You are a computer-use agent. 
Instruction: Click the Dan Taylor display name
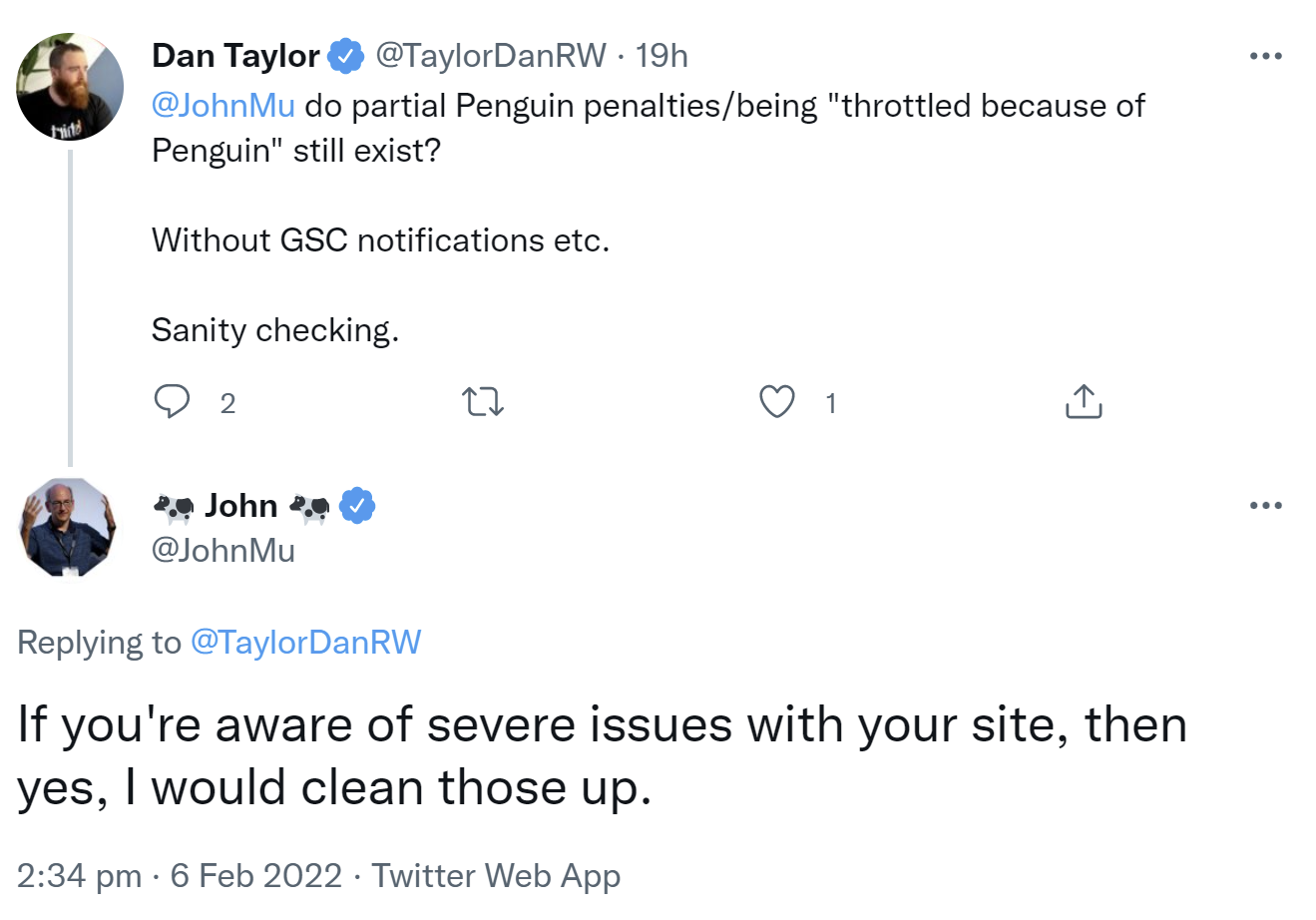point(235,56)
